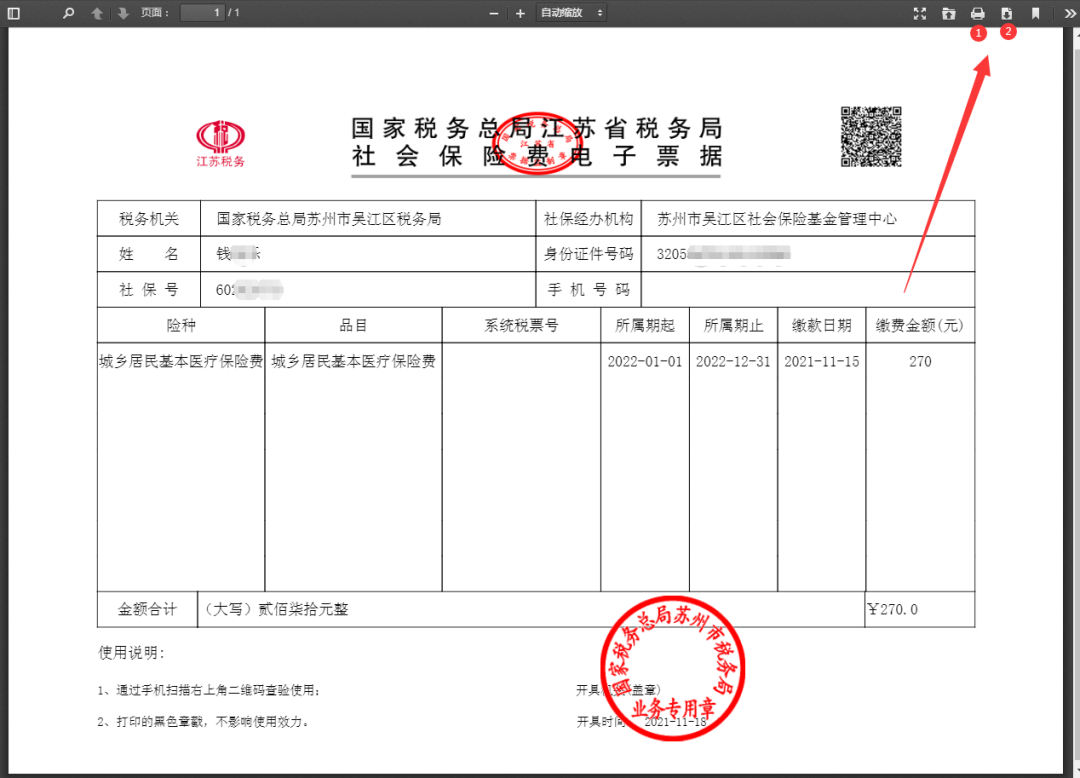The width and height of the screenshot is (1080, 778).
Task: Select the date 2022-01-01
Action: tap(645, 361)
